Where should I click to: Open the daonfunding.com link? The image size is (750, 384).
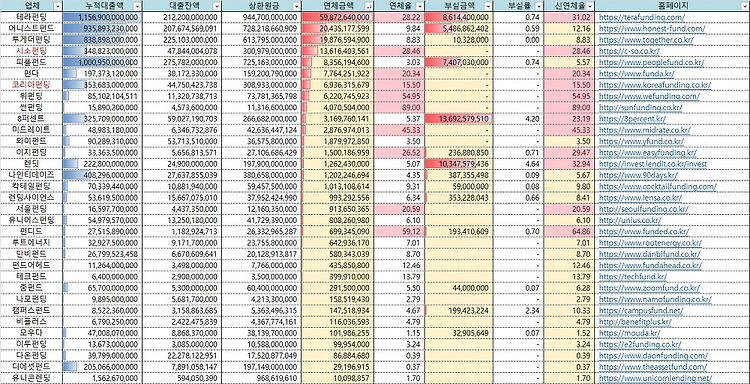[653, 356]
